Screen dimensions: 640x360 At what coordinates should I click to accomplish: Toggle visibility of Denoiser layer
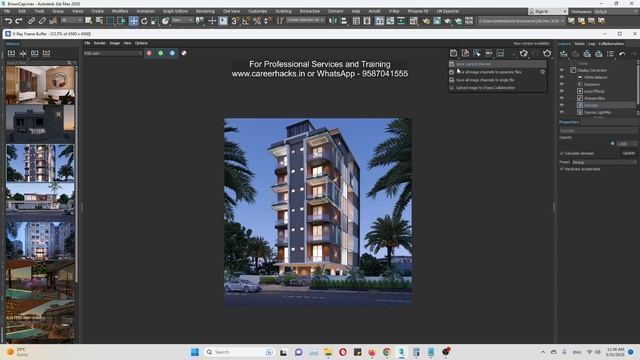pos(562,105)
